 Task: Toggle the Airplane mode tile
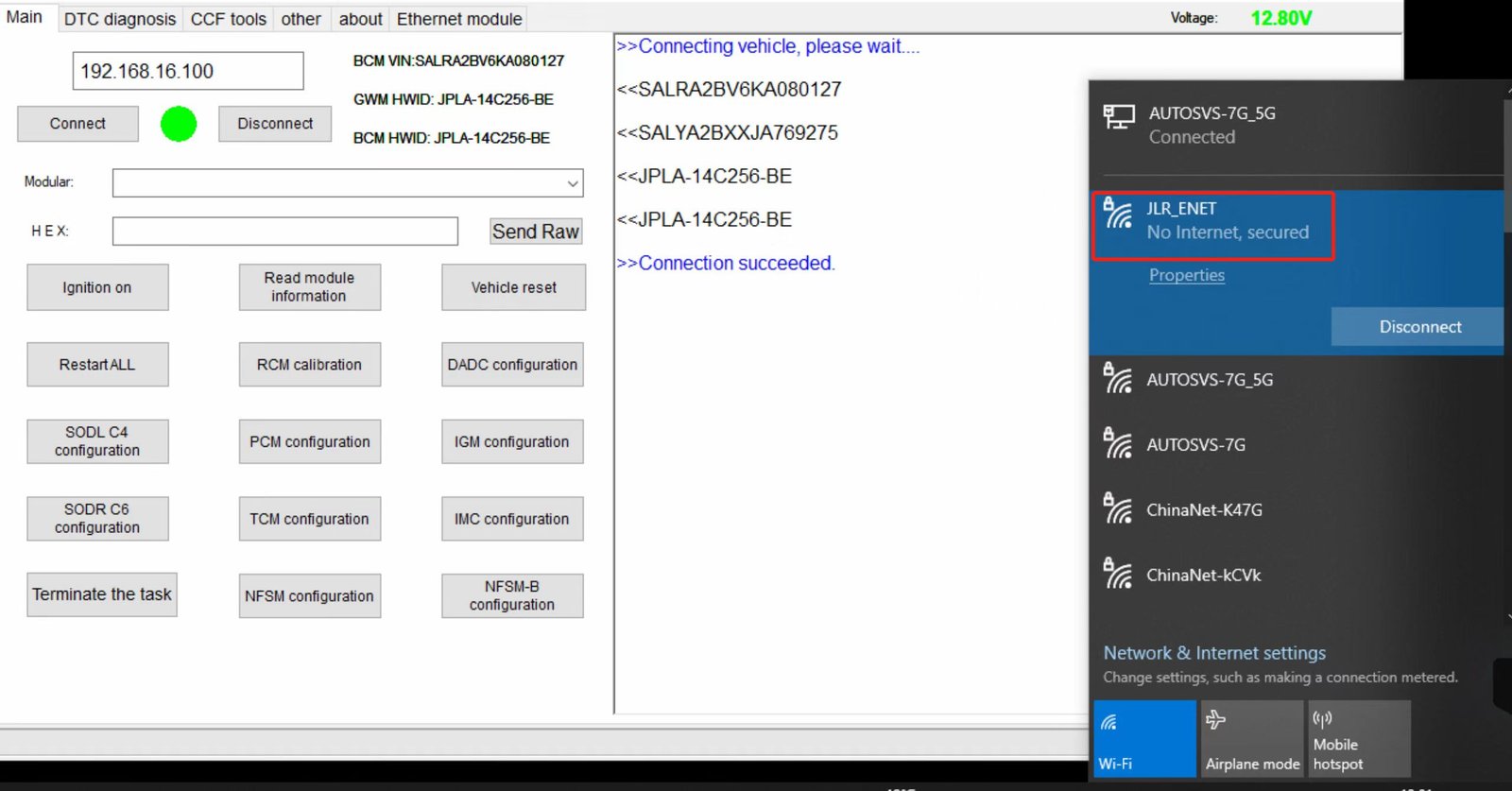[x=1252, y=738]
